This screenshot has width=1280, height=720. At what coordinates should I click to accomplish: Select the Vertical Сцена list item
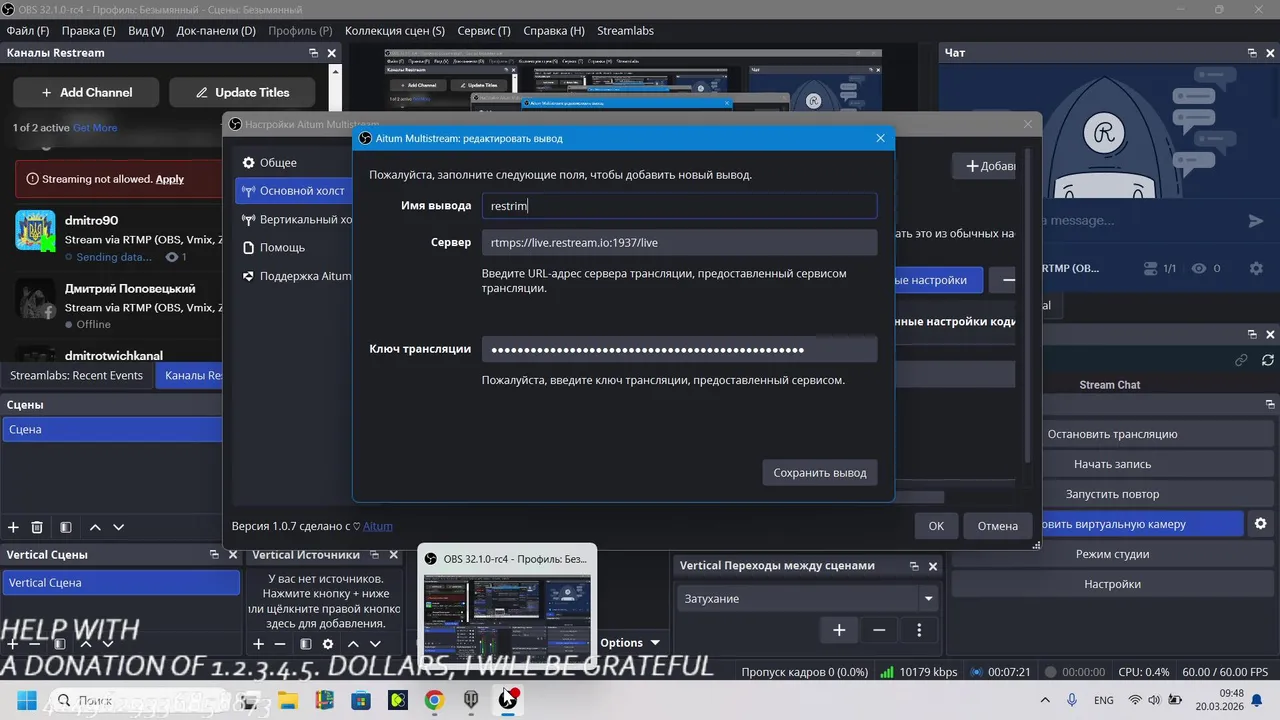click(121, 583)
